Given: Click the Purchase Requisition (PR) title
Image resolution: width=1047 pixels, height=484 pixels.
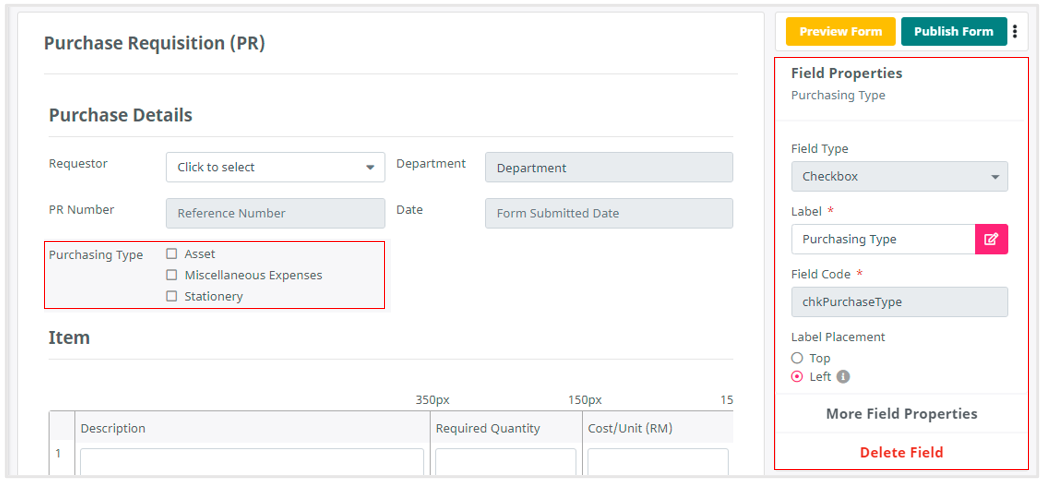Looking at the screenshot, I should (x=154, y=43).
